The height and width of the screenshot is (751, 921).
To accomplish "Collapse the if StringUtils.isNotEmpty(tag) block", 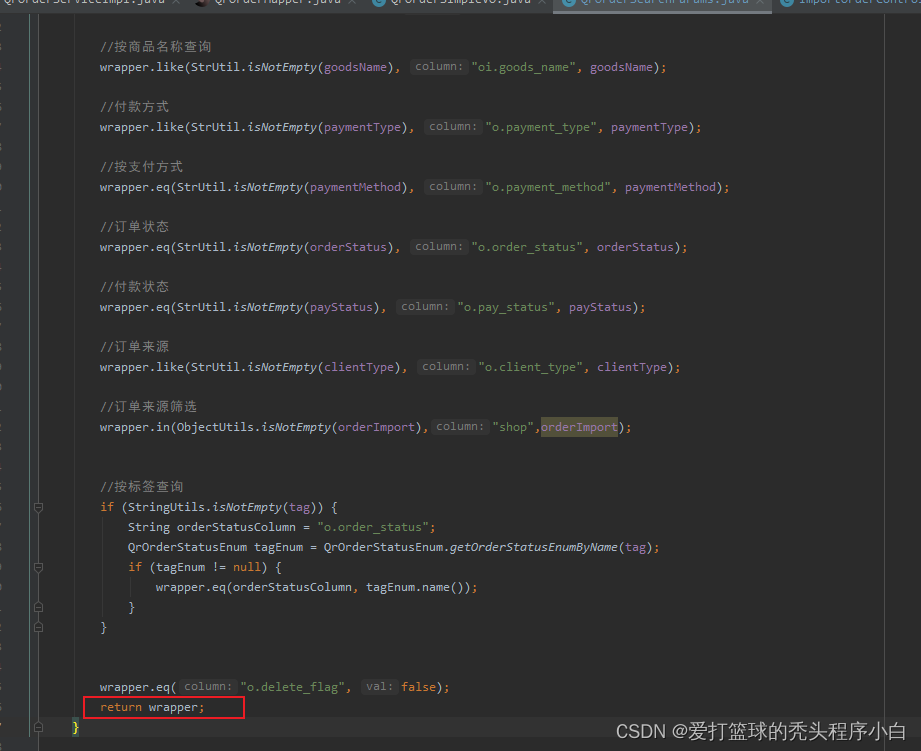I will point(38,507).
